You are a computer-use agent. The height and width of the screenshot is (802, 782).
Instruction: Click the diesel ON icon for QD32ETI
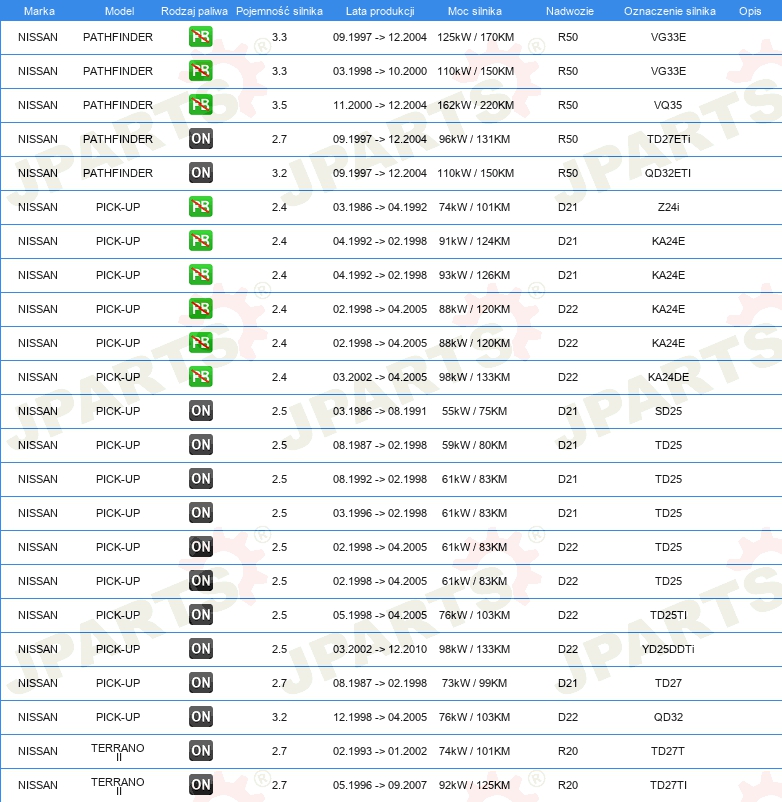coord(200,173)
